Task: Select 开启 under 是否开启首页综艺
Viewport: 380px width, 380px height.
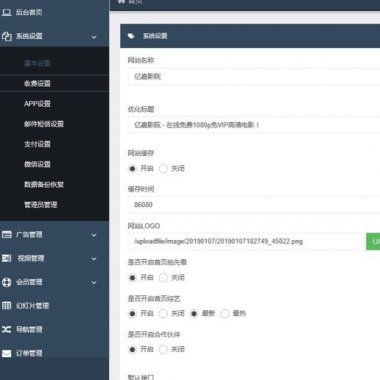Action: point(132,313)
